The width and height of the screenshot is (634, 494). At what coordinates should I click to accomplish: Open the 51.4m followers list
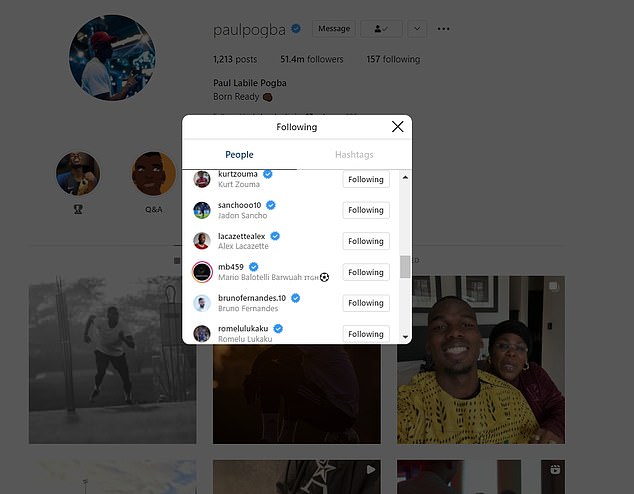(x=312, y=59)
